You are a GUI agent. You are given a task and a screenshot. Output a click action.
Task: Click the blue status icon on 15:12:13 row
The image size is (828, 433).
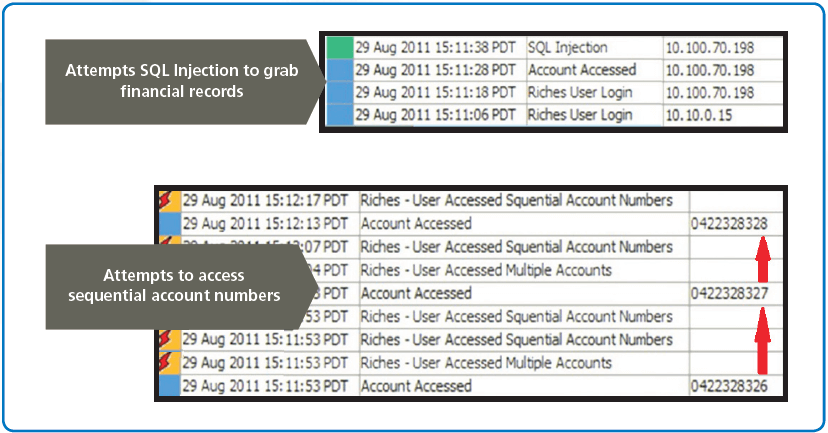click(168, 224)
